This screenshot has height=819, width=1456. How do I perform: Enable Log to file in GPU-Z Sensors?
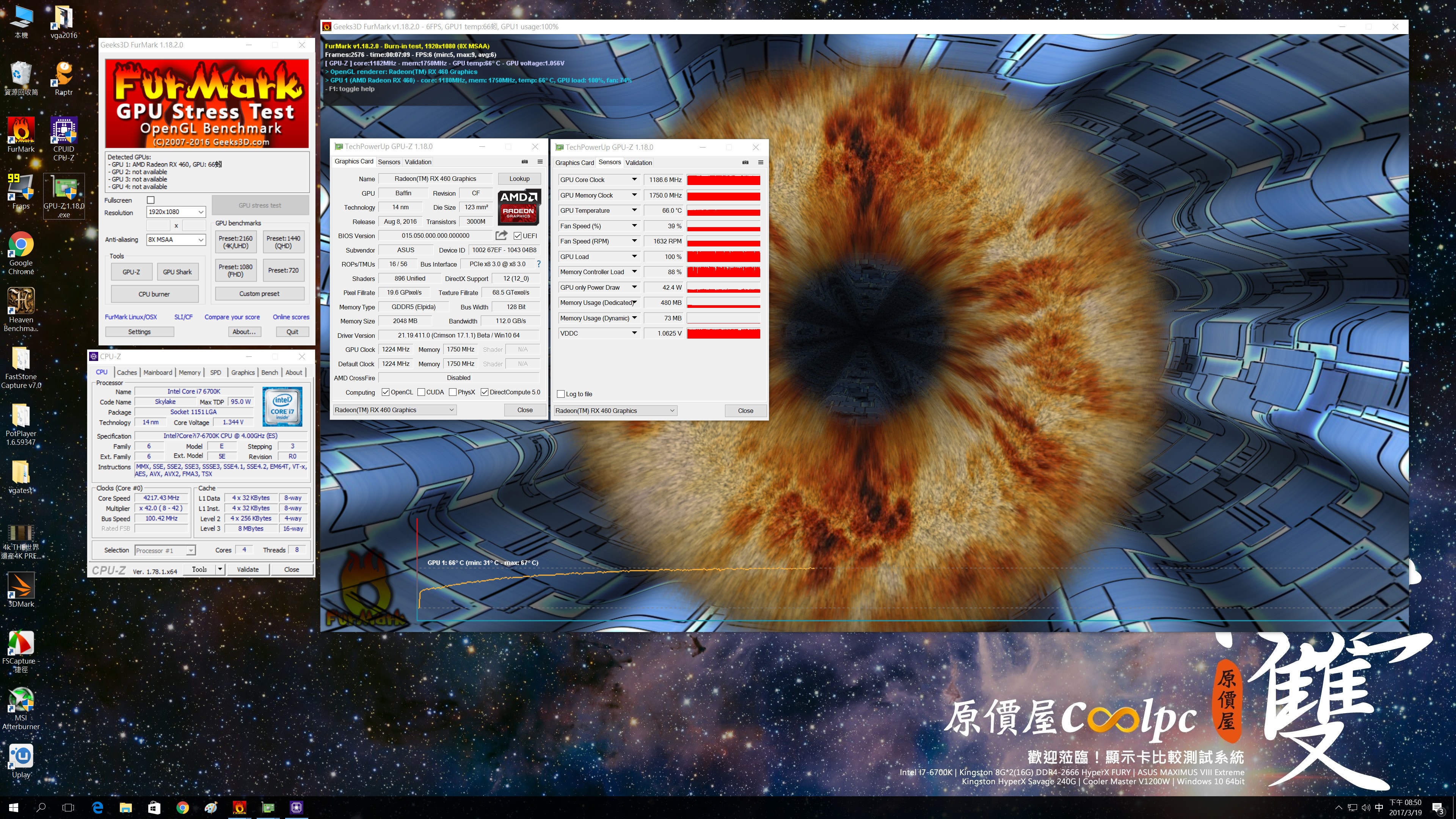[561, 394]
